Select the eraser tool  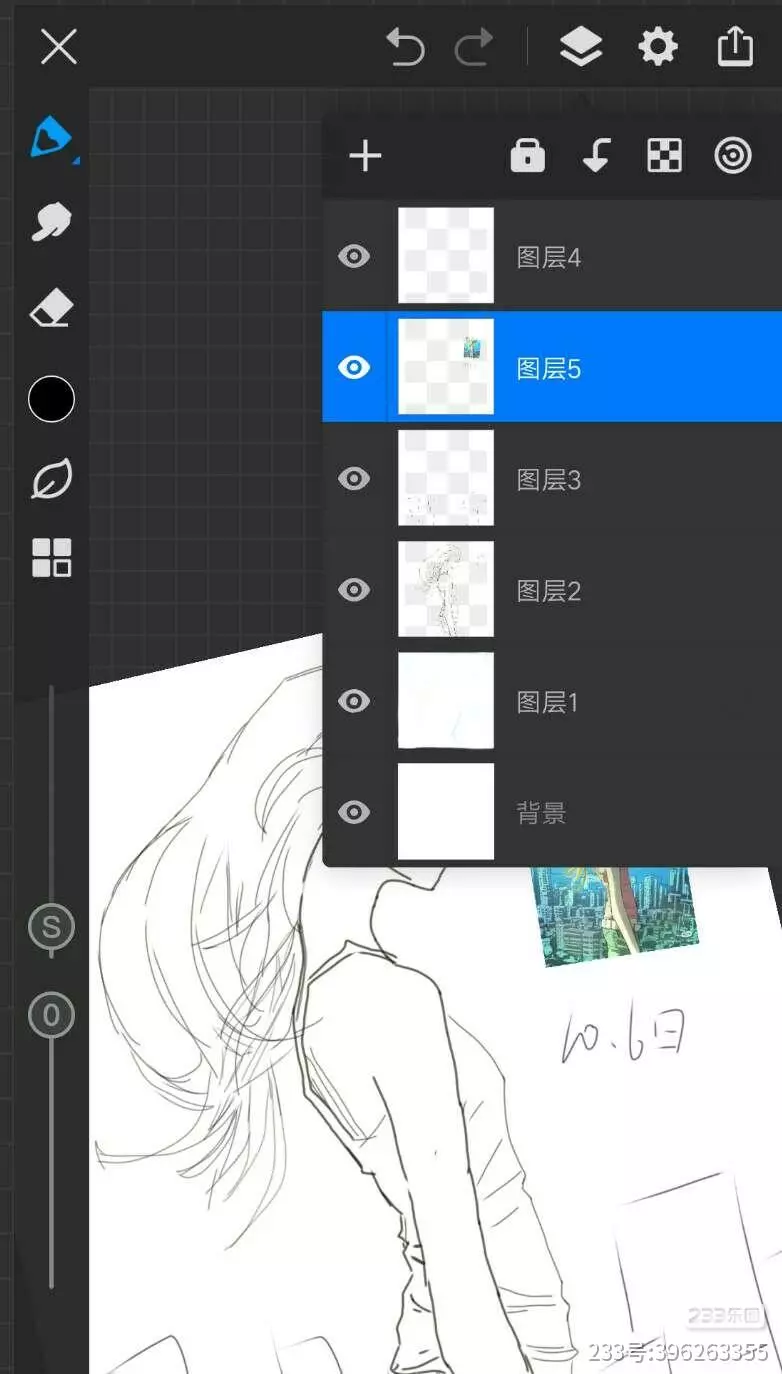coord(51,309)
